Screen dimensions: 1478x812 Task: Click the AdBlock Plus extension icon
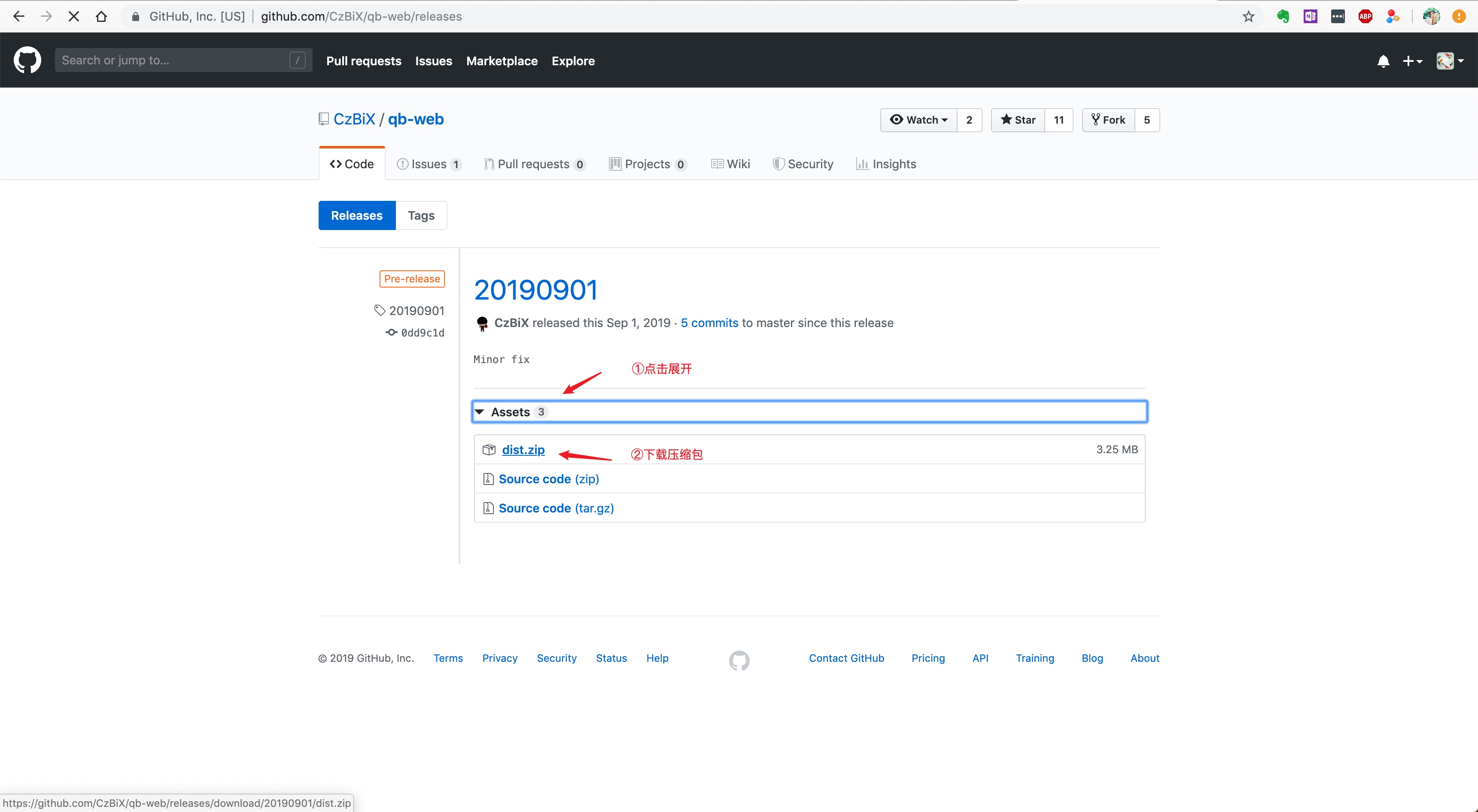(1365, 17)
